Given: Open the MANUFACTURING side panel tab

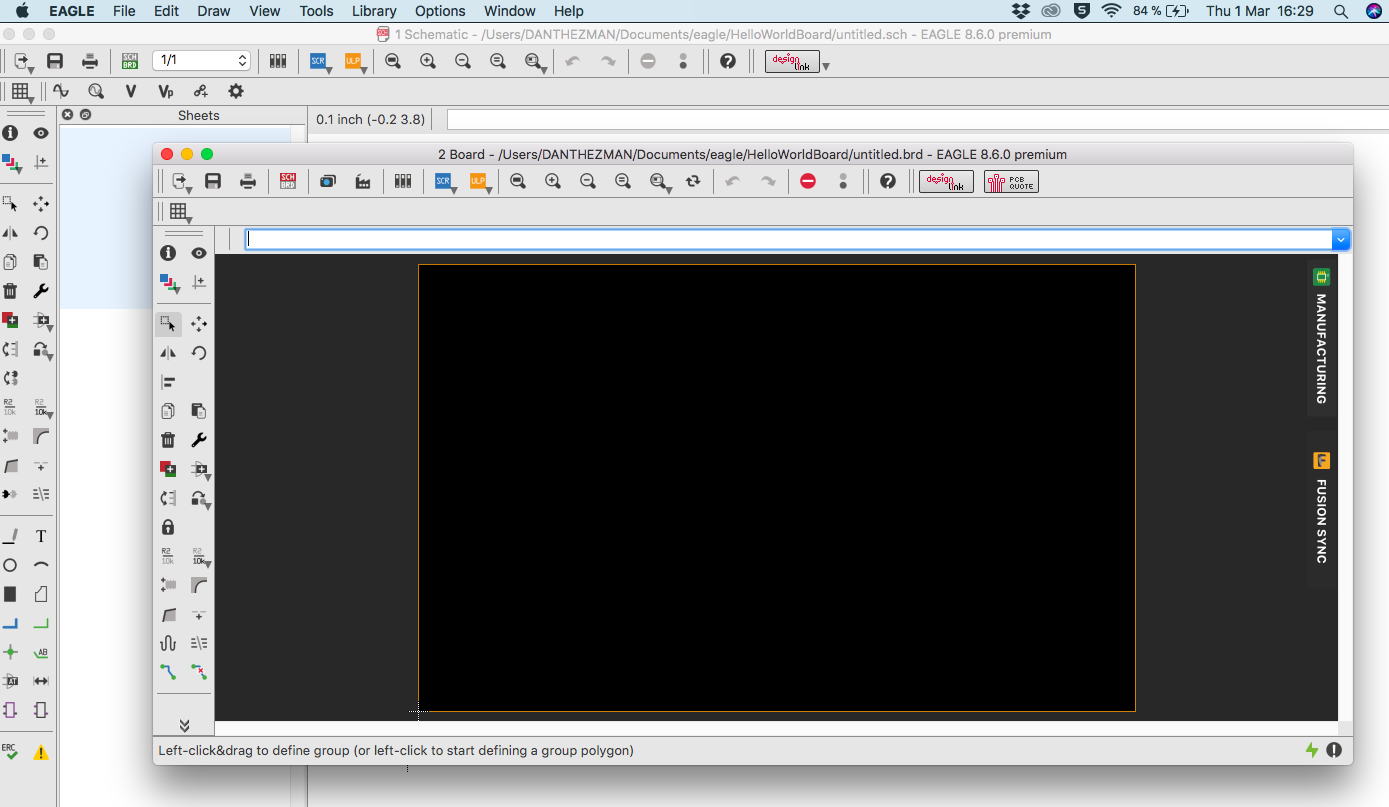Looking at the screenshot, I should point(1321,338).
